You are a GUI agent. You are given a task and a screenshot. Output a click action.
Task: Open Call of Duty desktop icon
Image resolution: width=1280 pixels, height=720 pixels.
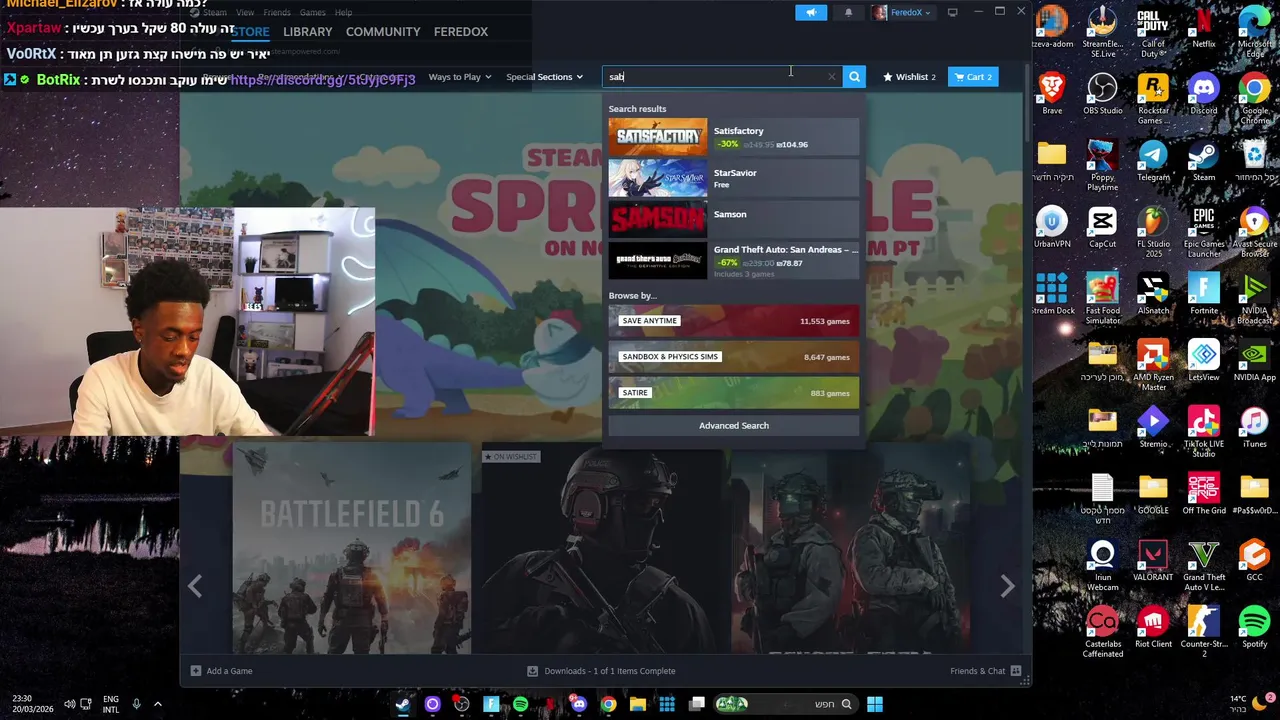coord(1153,29)
